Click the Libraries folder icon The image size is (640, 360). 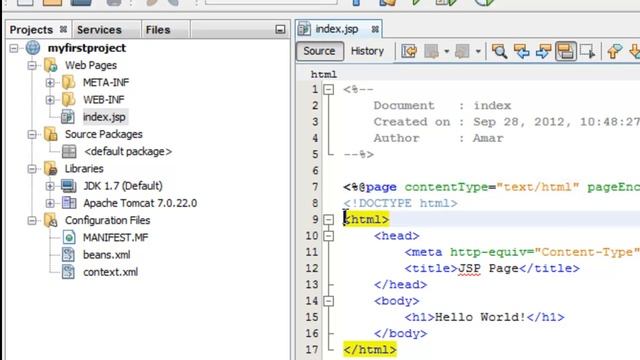[51, 169]
